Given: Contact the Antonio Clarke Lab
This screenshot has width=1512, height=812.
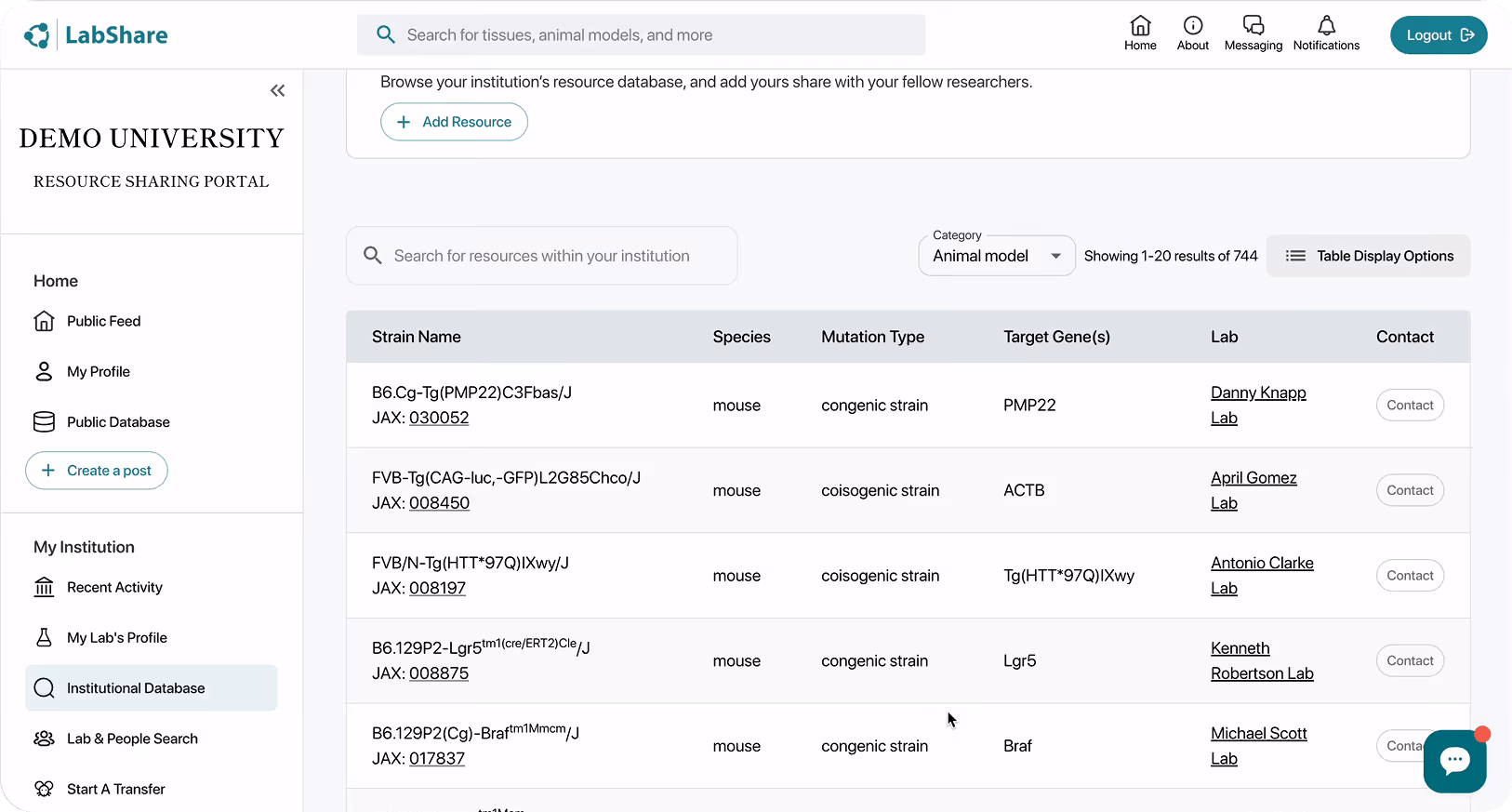Looking at the screenshot, I should tap(1410, 576).
